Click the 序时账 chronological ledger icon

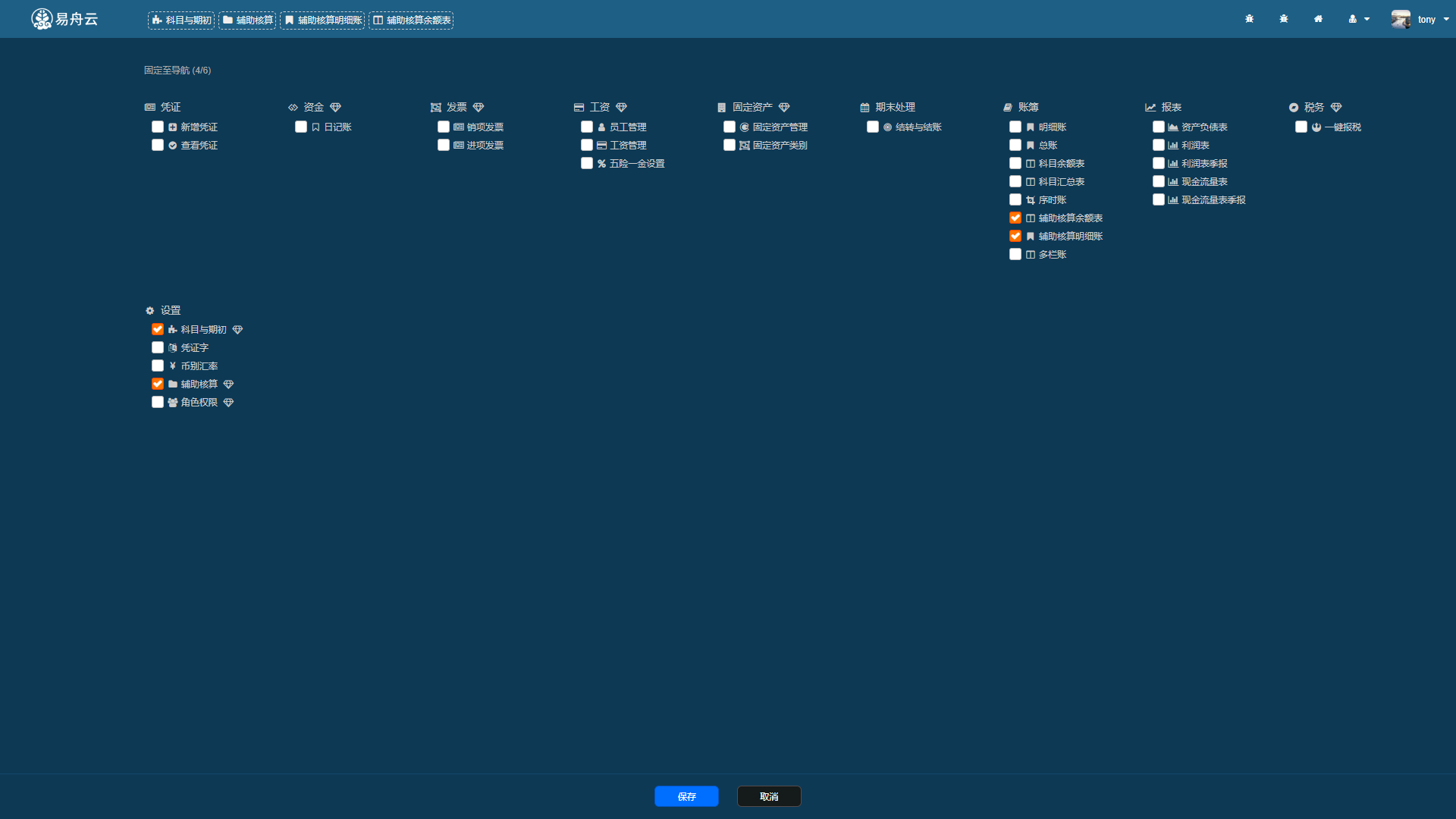pos(1030,200)
